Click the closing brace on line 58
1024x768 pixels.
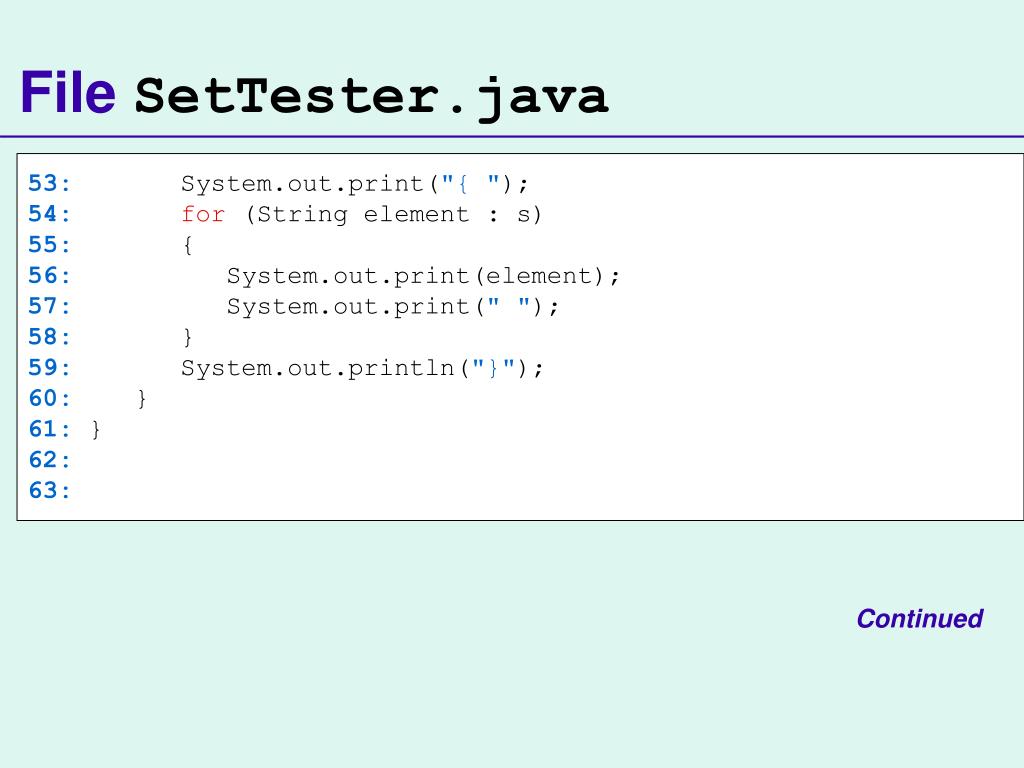(187, 337)
